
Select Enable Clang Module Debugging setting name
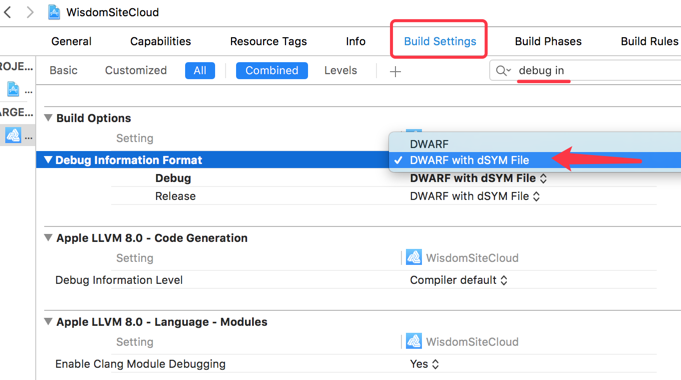[140, 364]
